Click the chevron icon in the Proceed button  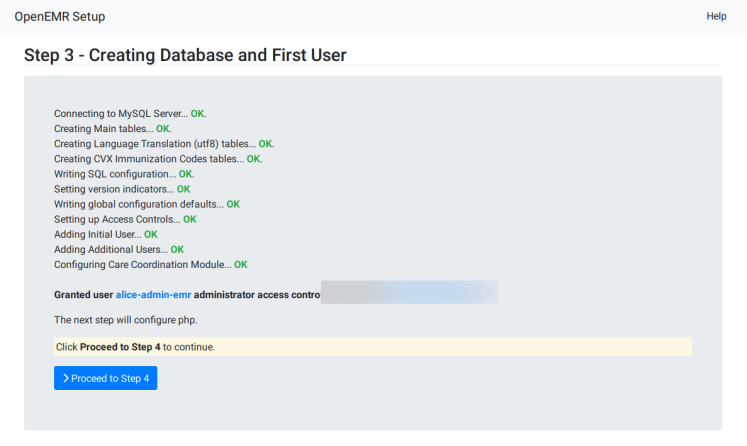pos(65,378)
